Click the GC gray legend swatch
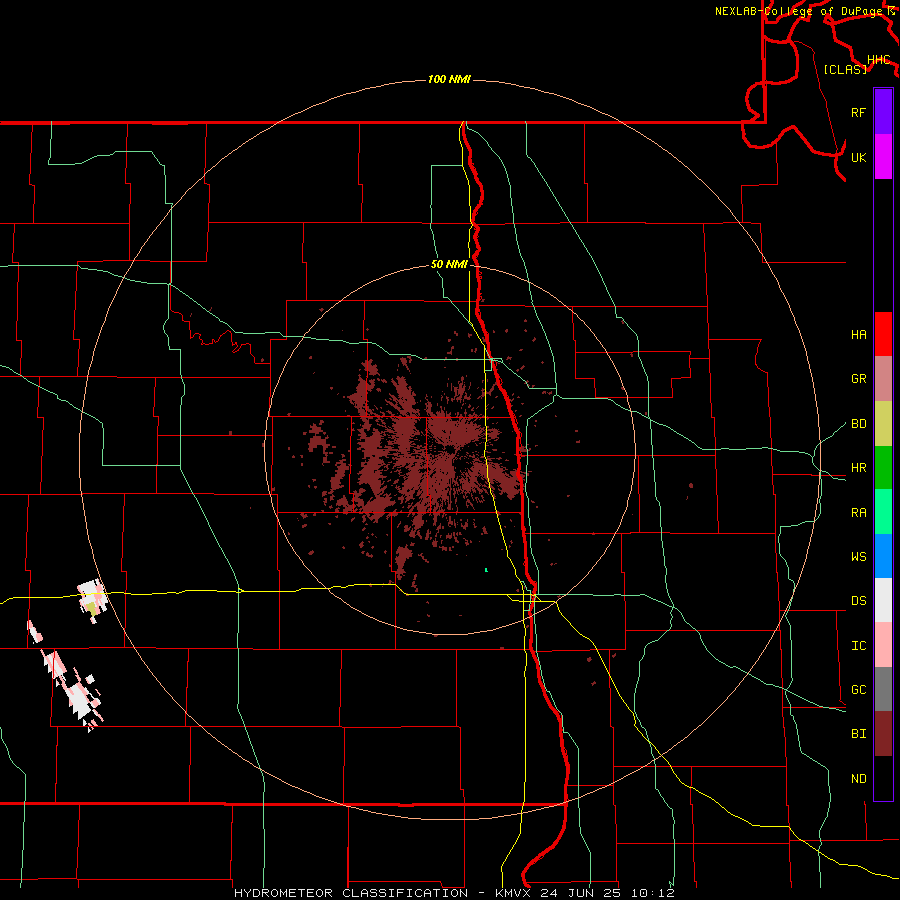Image resolution: width=900 pixels, height=900 pixels. [883, 689]
